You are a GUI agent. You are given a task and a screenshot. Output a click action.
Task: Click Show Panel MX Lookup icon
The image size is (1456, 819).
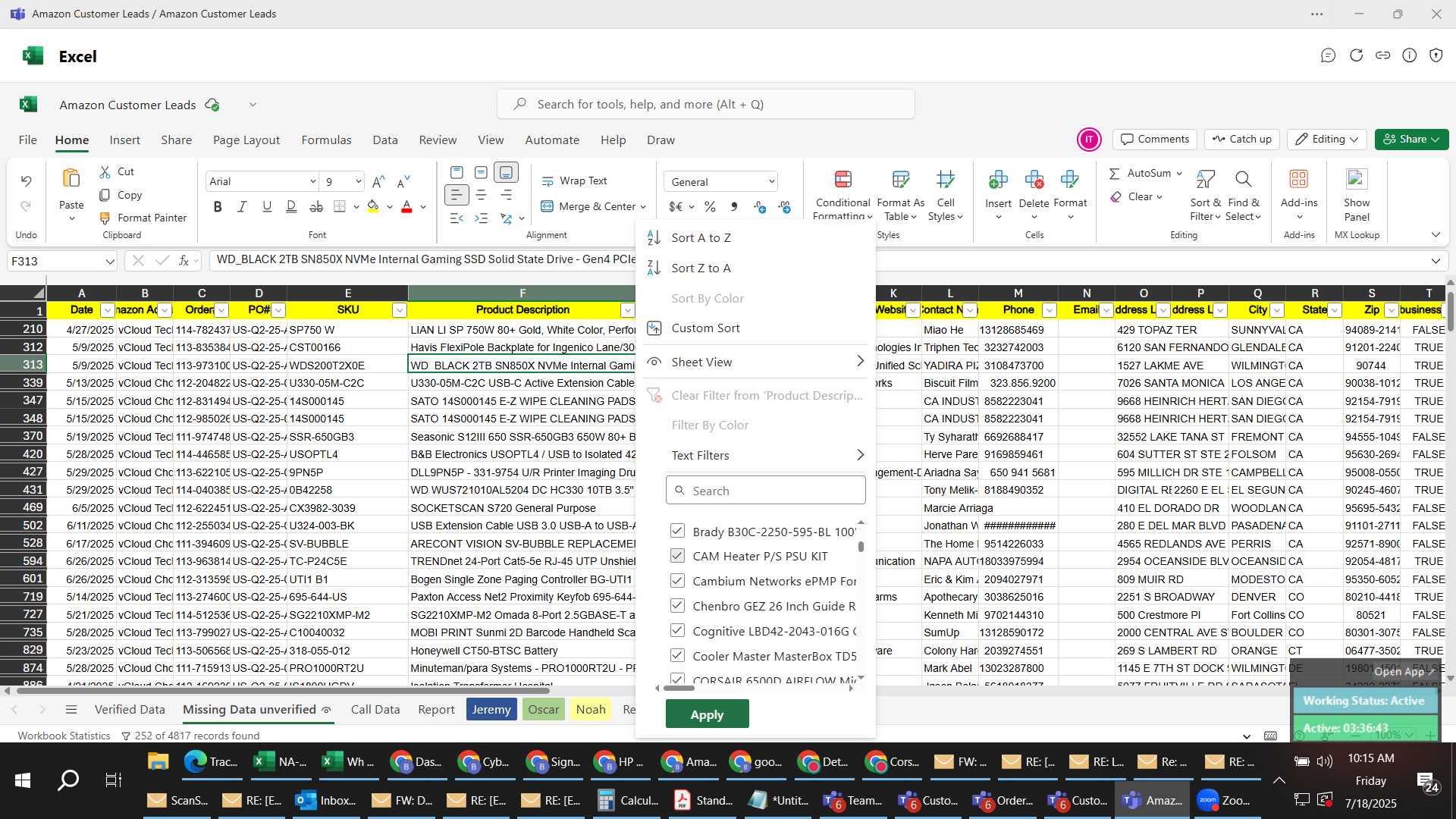pyautogui.click(x=1356, y=179)
